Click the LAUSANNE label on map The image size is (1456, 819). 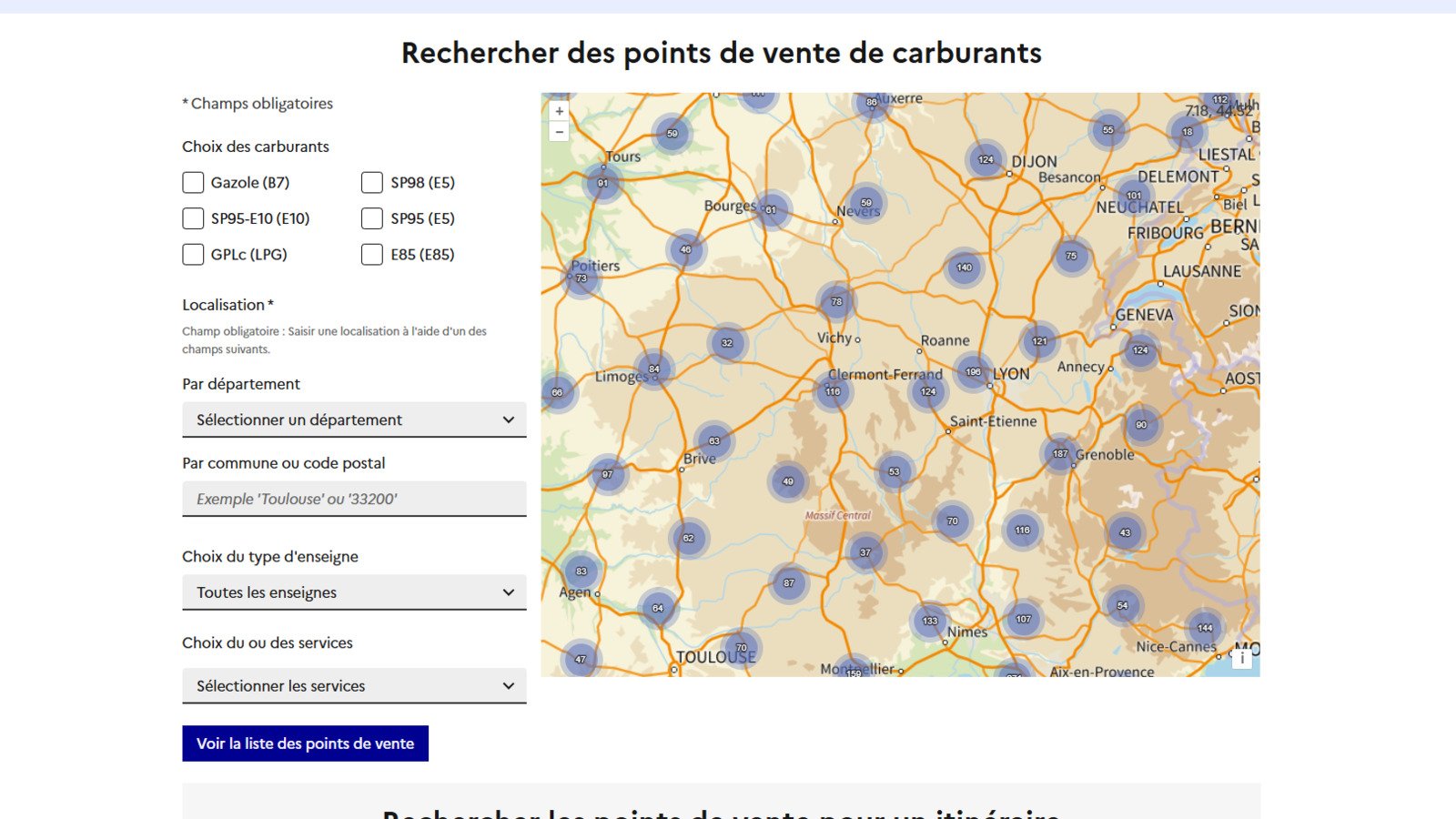pos(1201,271)
